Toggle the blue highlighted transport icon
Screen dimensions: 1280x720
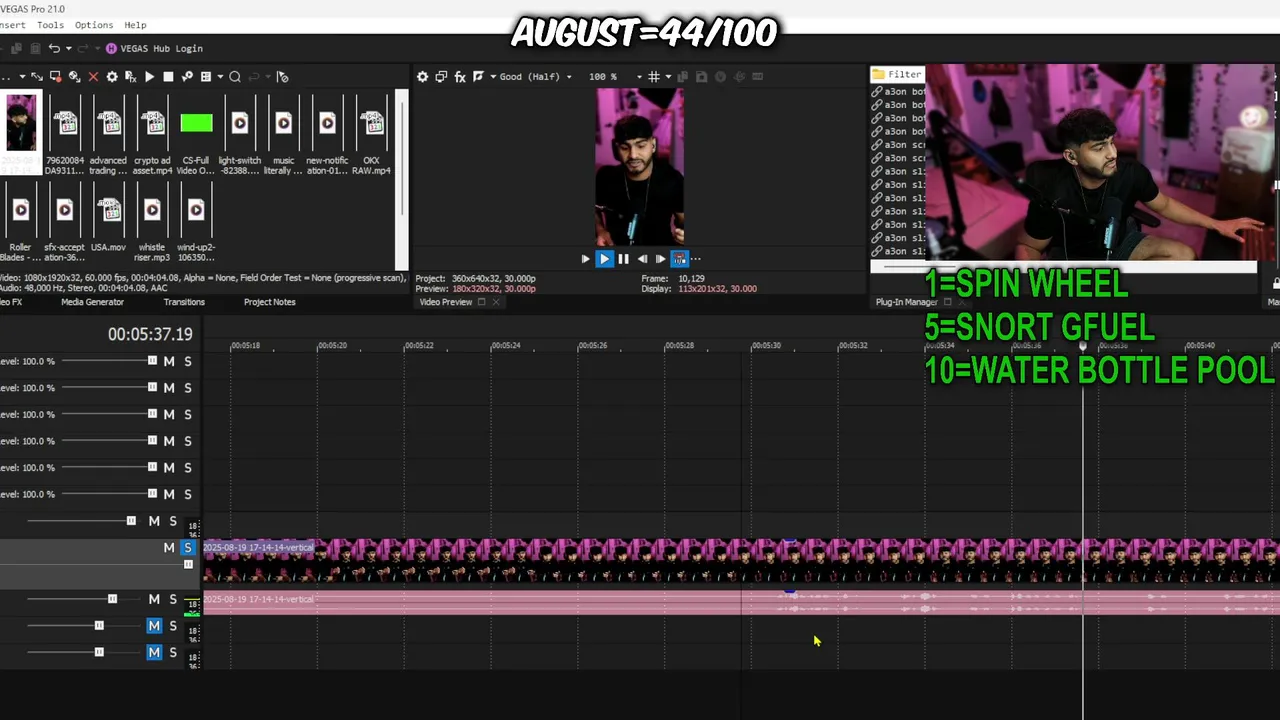pos(679,258)
